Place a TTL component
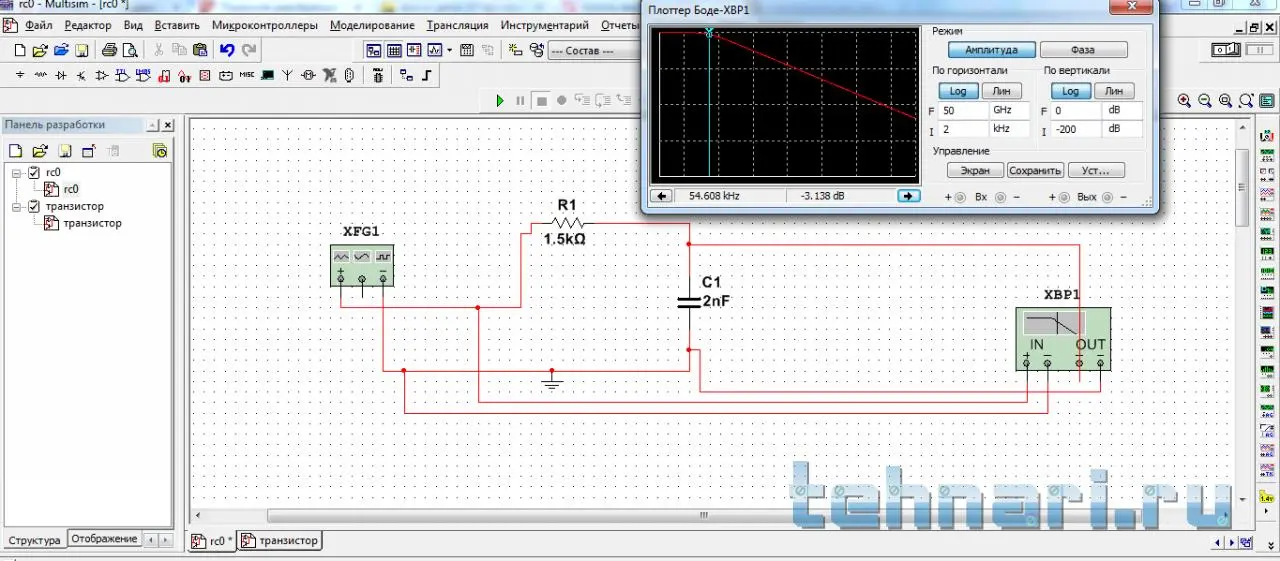This screenshot has width=1280, height=561. [x=122, y=75]
